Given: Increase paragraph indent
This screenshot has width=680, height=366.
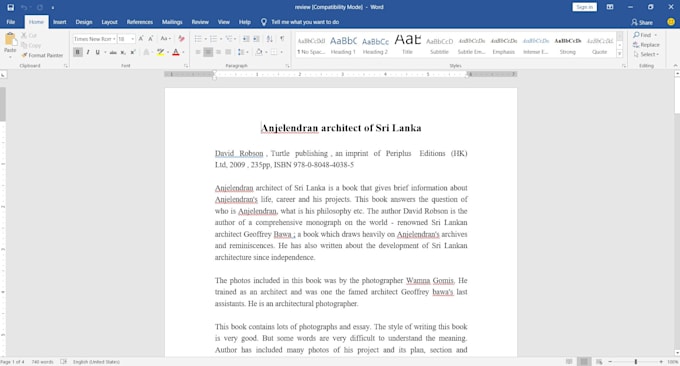Looking at the screenshot, I should point(256,39).
